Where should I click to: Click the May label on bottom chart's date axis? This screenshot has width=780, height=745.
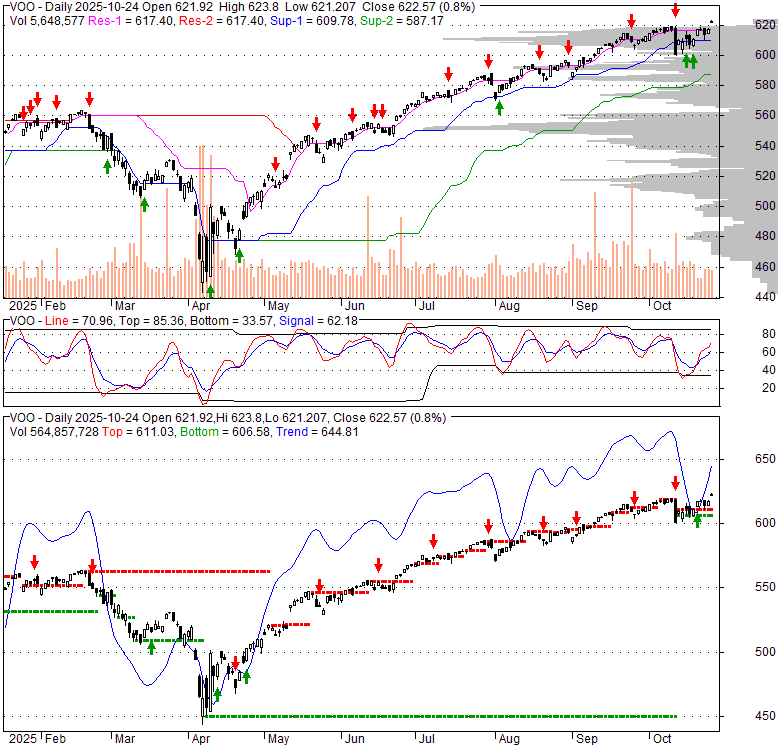(x=279, y=739)
